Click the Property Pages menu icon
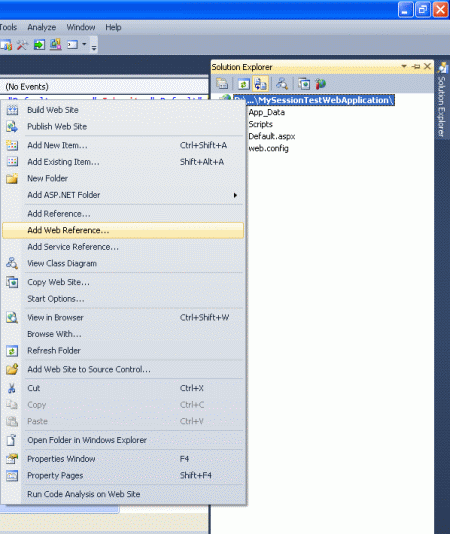Screen dimensions: 450x534 pos(12,475)
